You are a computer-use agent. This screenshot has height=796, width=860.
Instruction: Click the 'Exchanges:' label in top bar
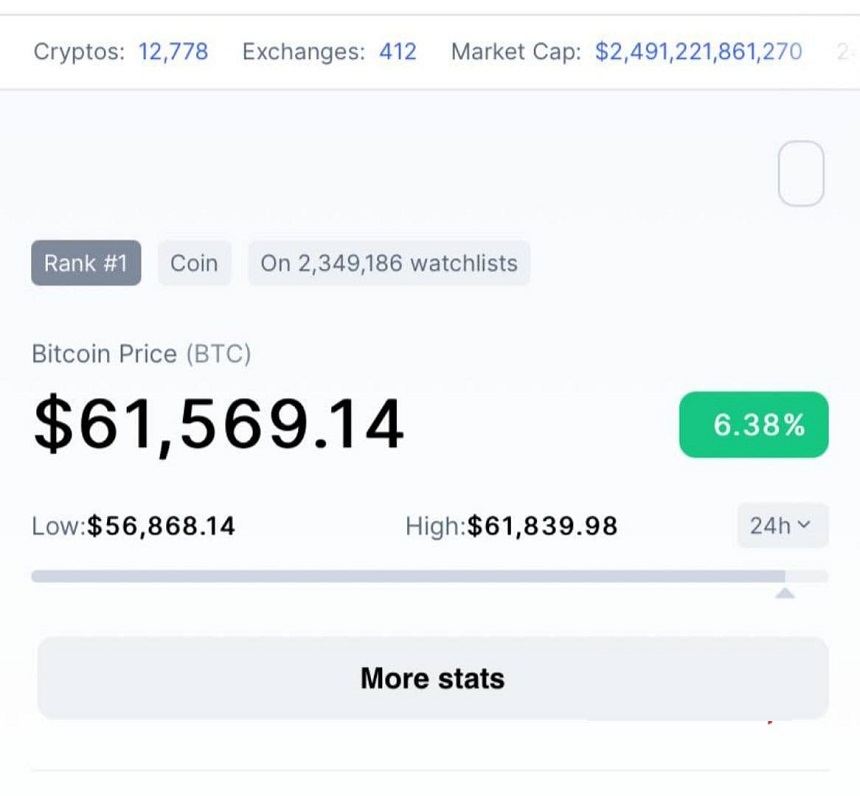tap(304, 52)
